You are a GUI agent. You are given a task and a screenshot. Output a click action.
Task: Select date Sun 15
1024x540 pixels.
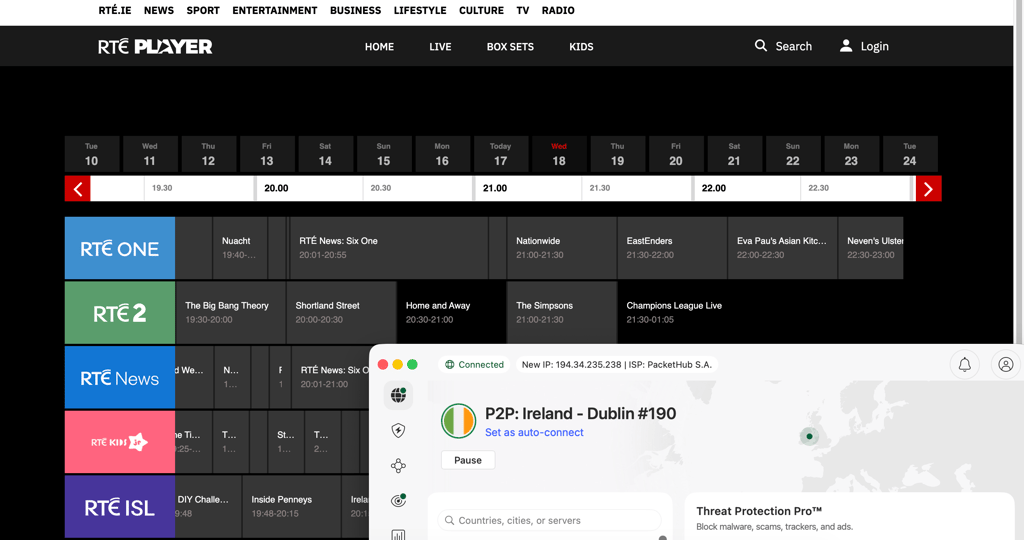coord(383,154)
